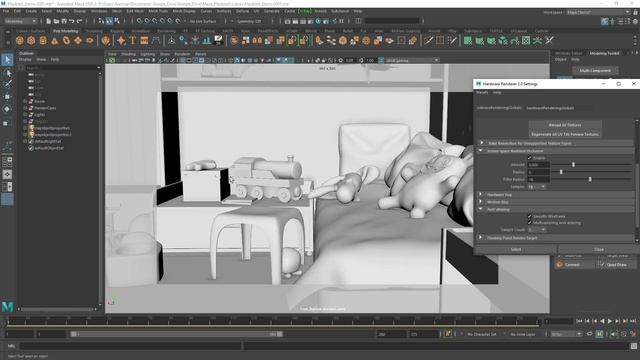This screenshot has width=640, height=360.
Task: Click Regenerate All UV Tile Preview Textures
Action: click(x=565, y=134)
